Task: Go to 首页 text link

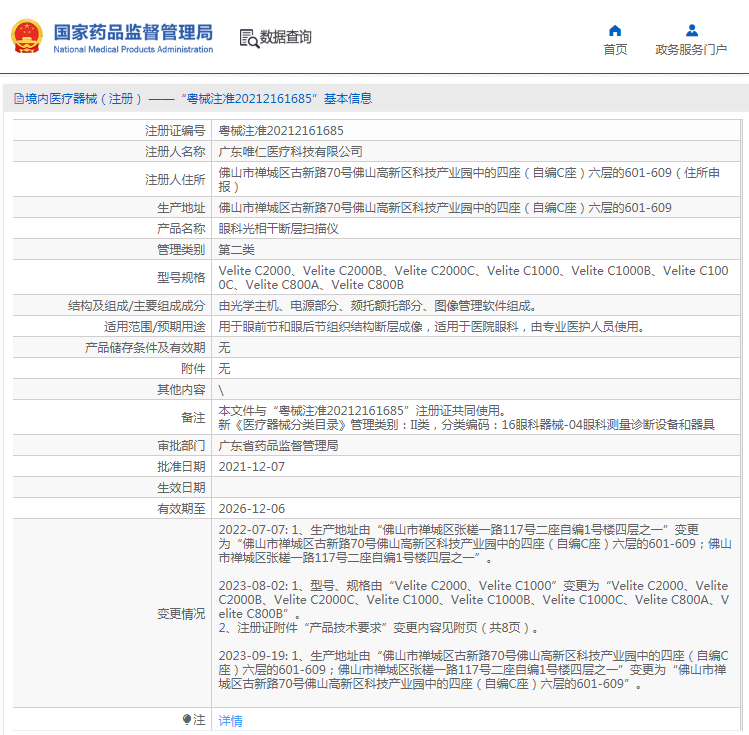Action: tap(615, 50)
